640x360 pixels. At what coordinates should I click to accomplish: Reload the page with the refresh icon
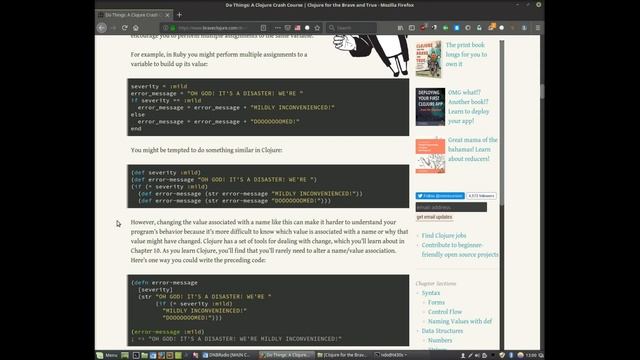point(125,28)
